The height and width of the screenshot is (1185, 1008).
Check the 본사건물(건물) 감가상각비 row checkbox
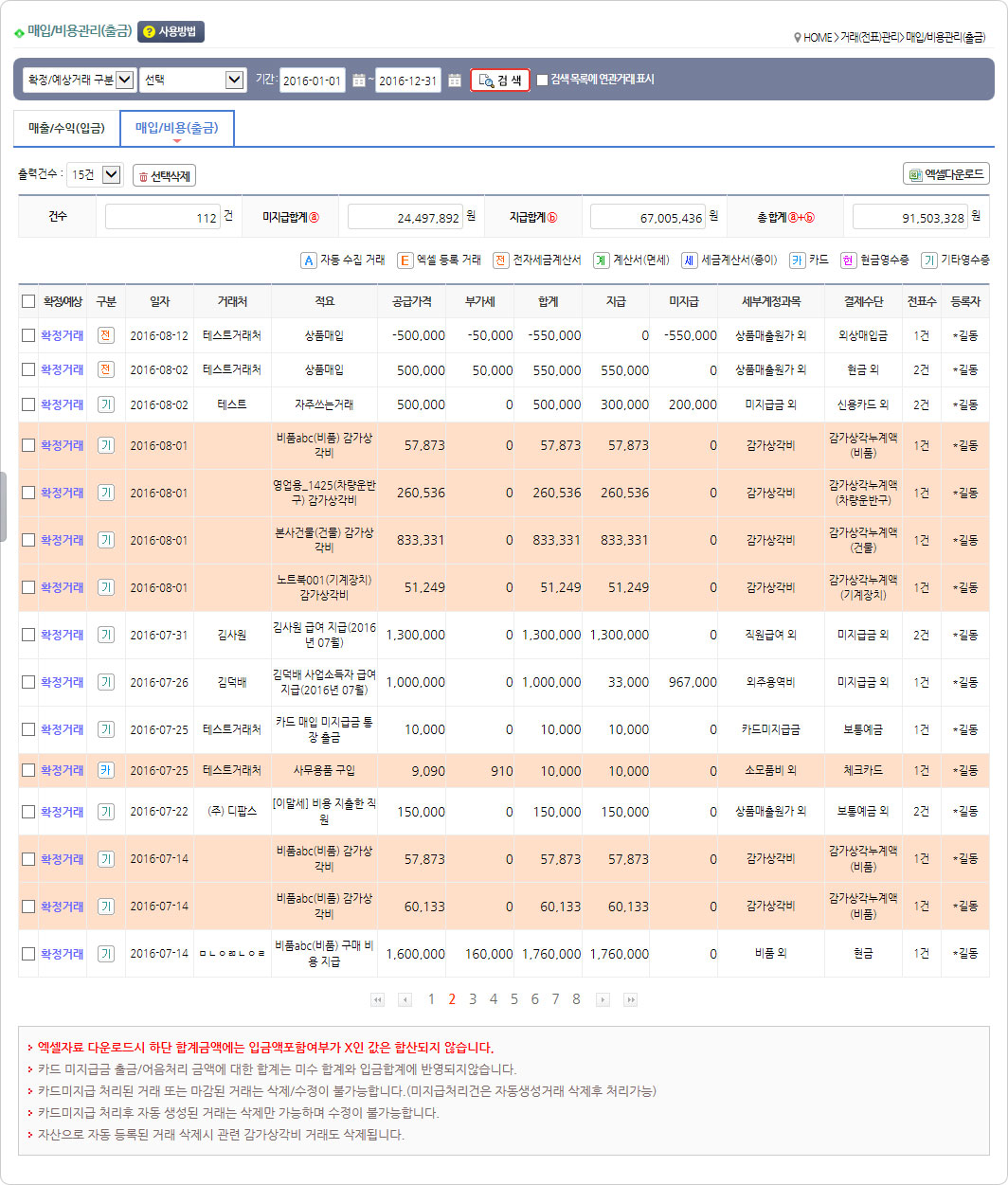pos(28,540)
